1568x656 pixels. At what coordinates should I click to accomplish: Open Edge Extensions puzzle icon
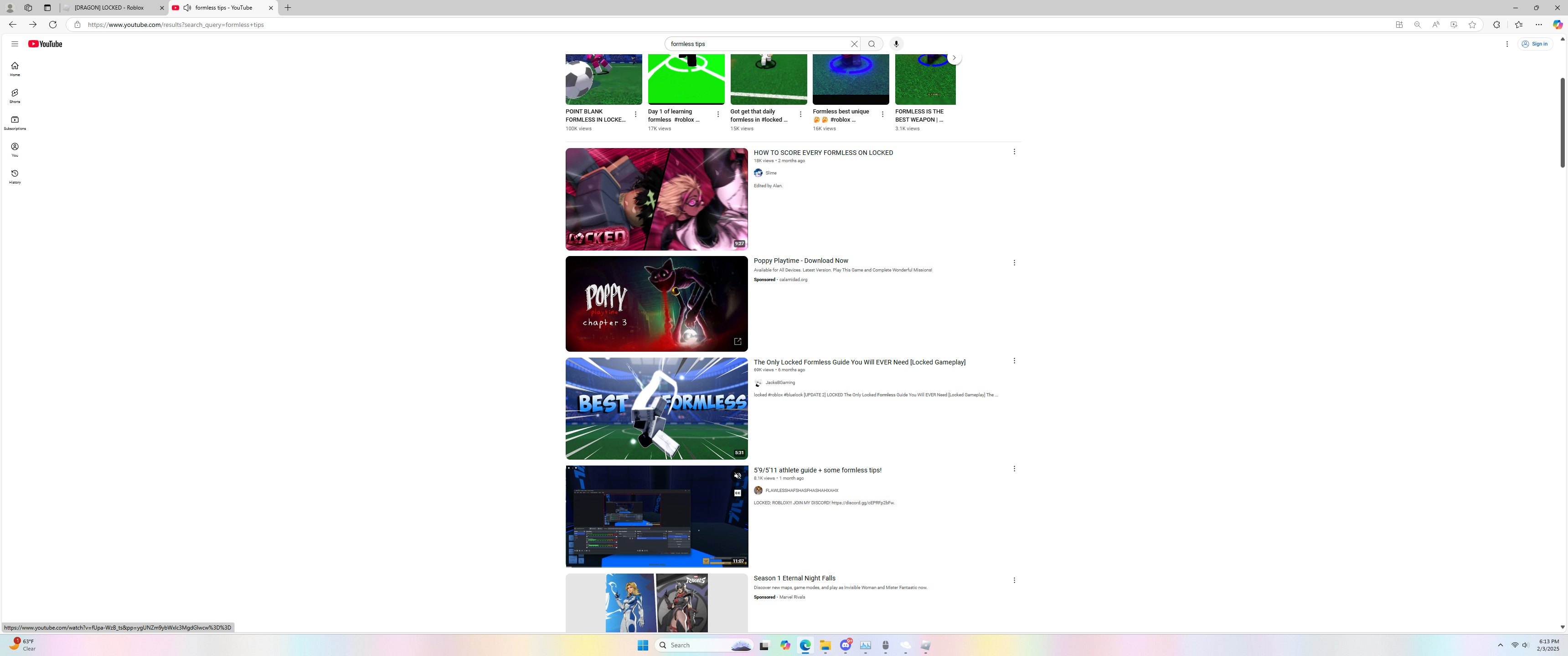click(x=1496, y=25)
